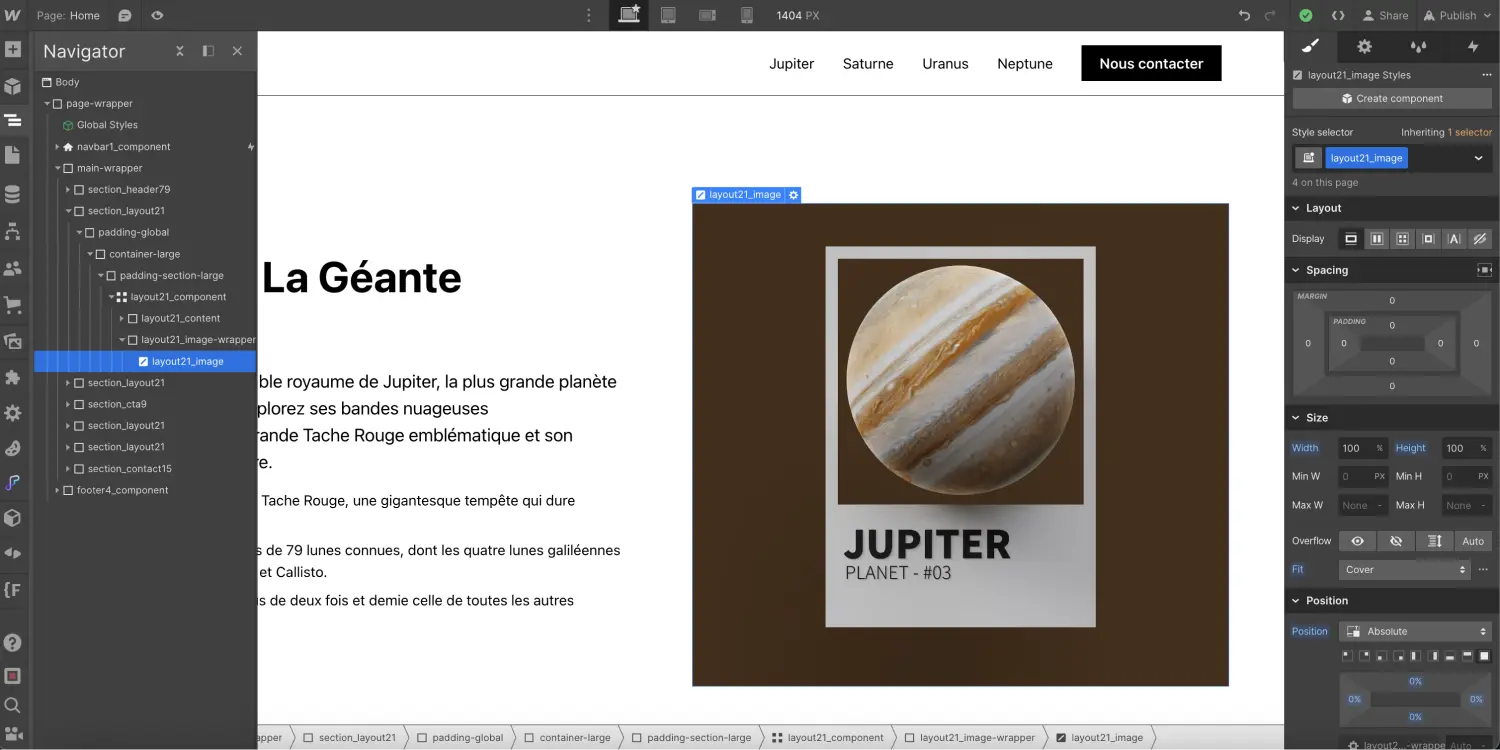Set Overflow to Auto
The image size is (1500, 750).
(1472, 540)
